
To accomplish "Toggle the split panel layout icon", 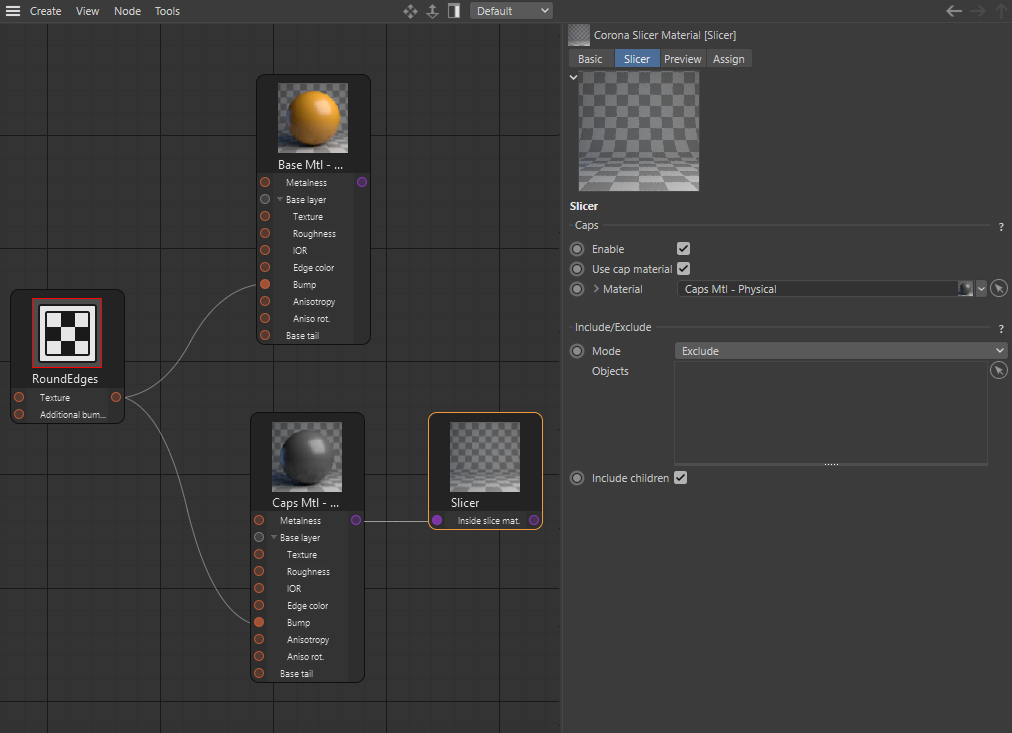I will pos(454,11).
